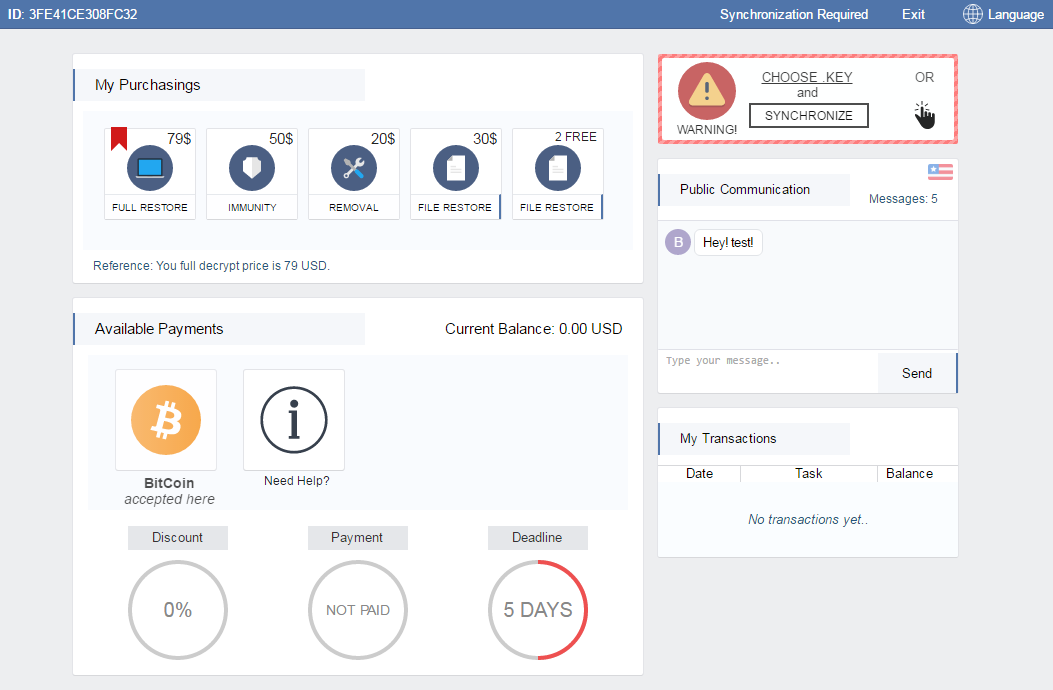1053x690 pixels.
Task: Pick the 2 Free File Restore icon
Action: click(x=558, y=168)
